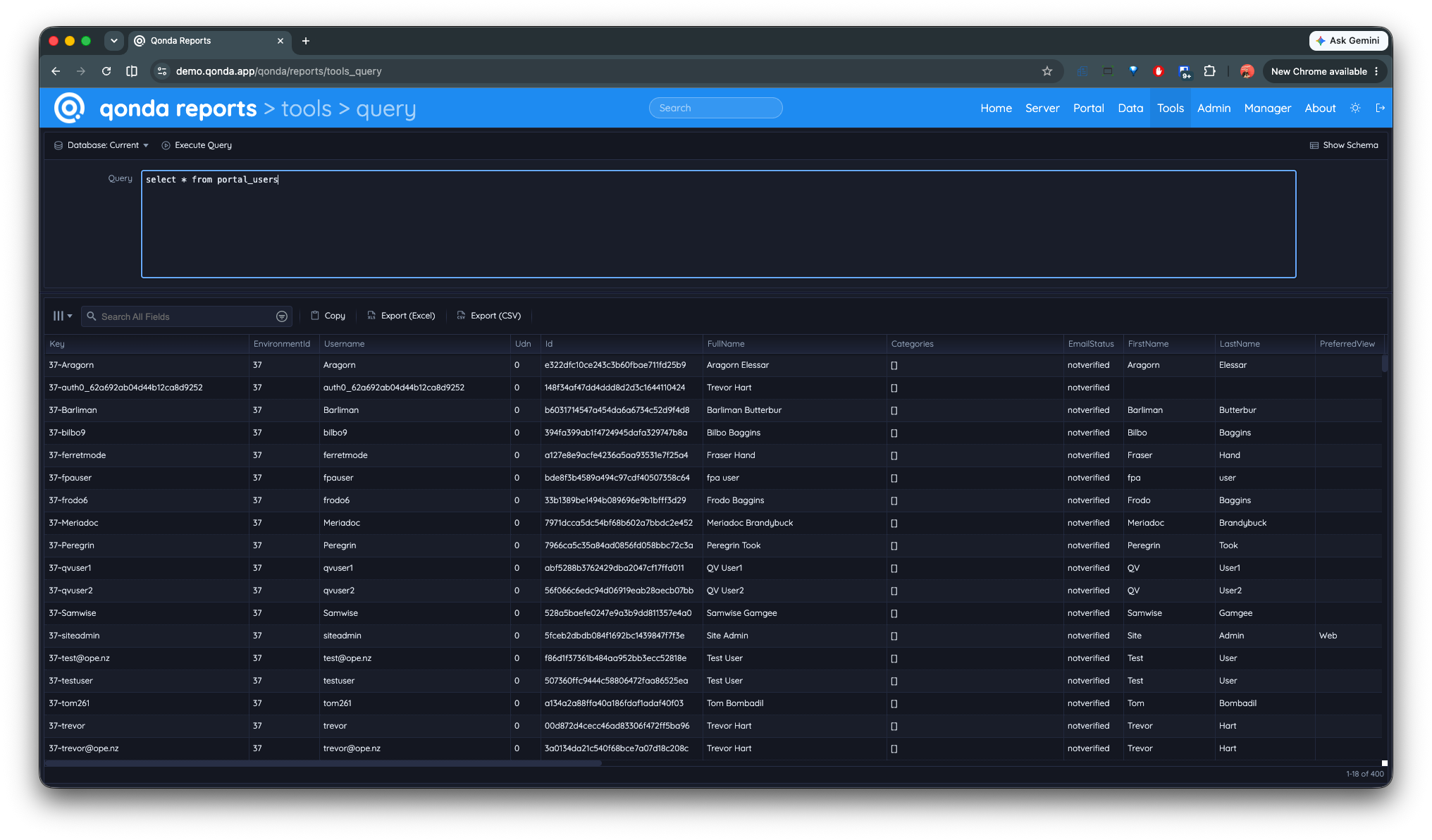Open Chrome side panel icon
The image size is (1432, 840).
click(x=132, y=71)
